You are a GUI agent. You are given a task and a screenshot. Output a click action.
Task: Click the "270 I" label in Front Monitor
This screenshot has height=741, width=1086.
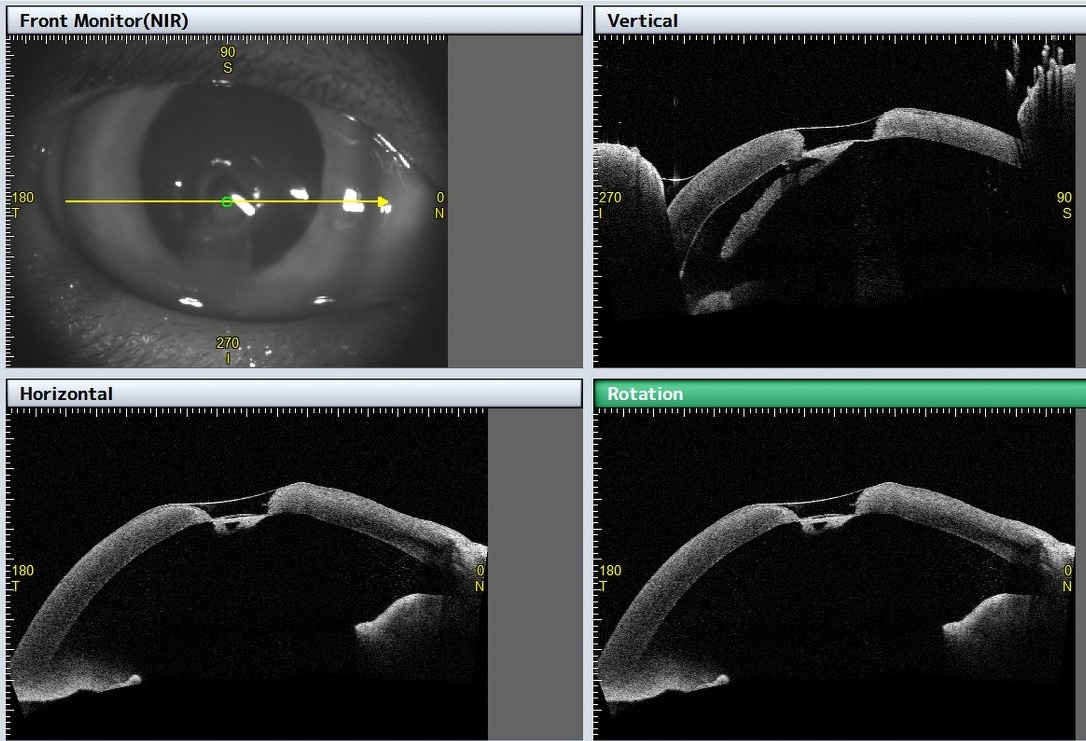click(x=228, y=350)
